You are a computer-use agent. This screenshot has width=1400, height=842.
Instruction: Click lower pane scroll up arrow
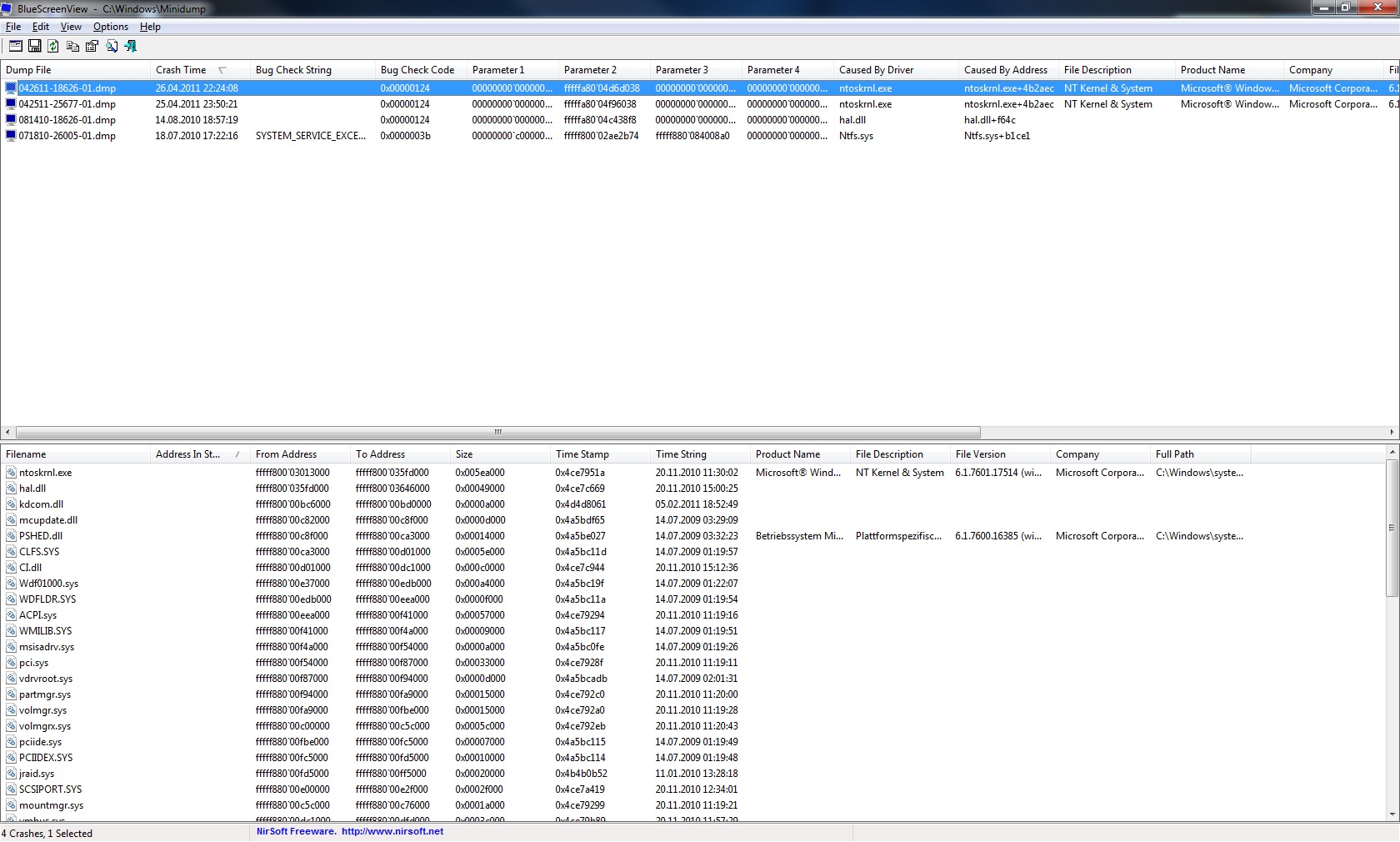(x=1392, y=452)
